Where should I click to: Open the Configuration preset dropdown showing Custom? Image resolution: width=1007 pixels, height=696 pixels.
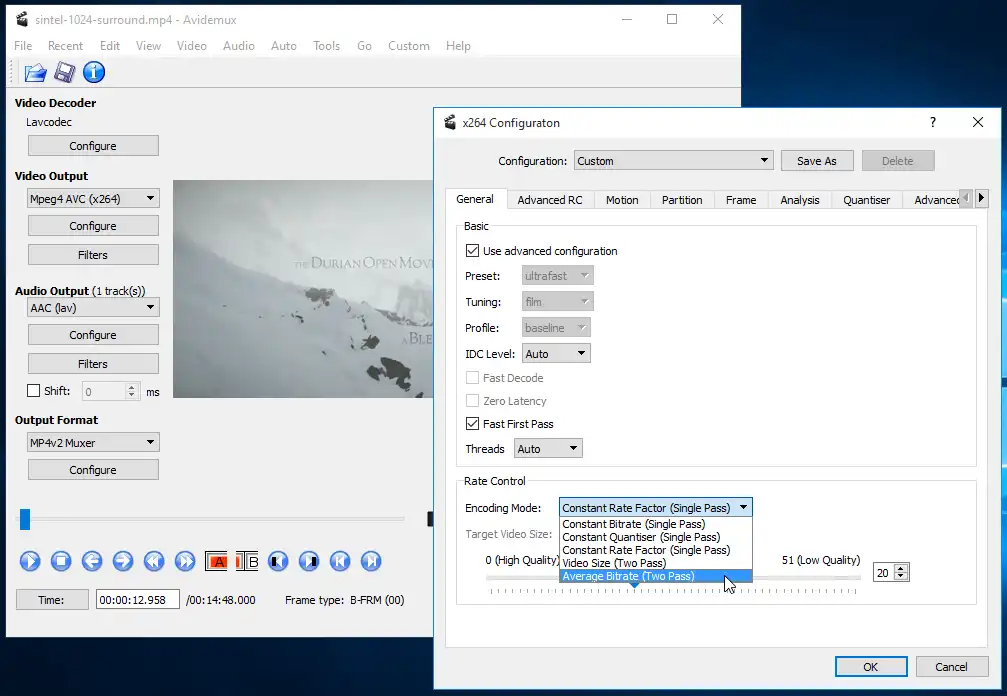[x=673, y=161]
